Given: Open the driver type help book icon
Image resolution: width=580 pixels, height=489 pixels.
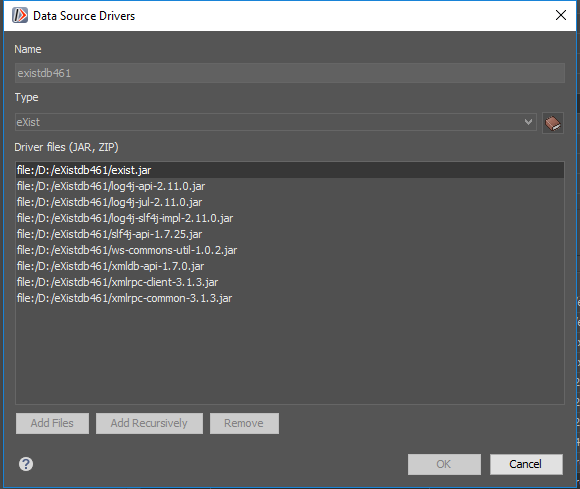Looking at the screenshot, I should [x=553, y=123].
